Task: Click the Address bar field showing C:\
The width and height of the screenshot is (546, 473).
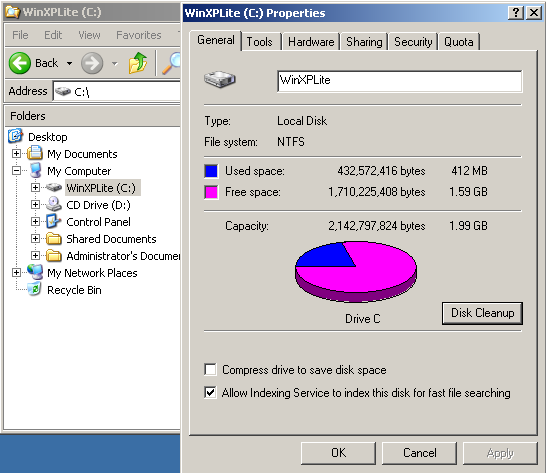Action: coord(117,92)
